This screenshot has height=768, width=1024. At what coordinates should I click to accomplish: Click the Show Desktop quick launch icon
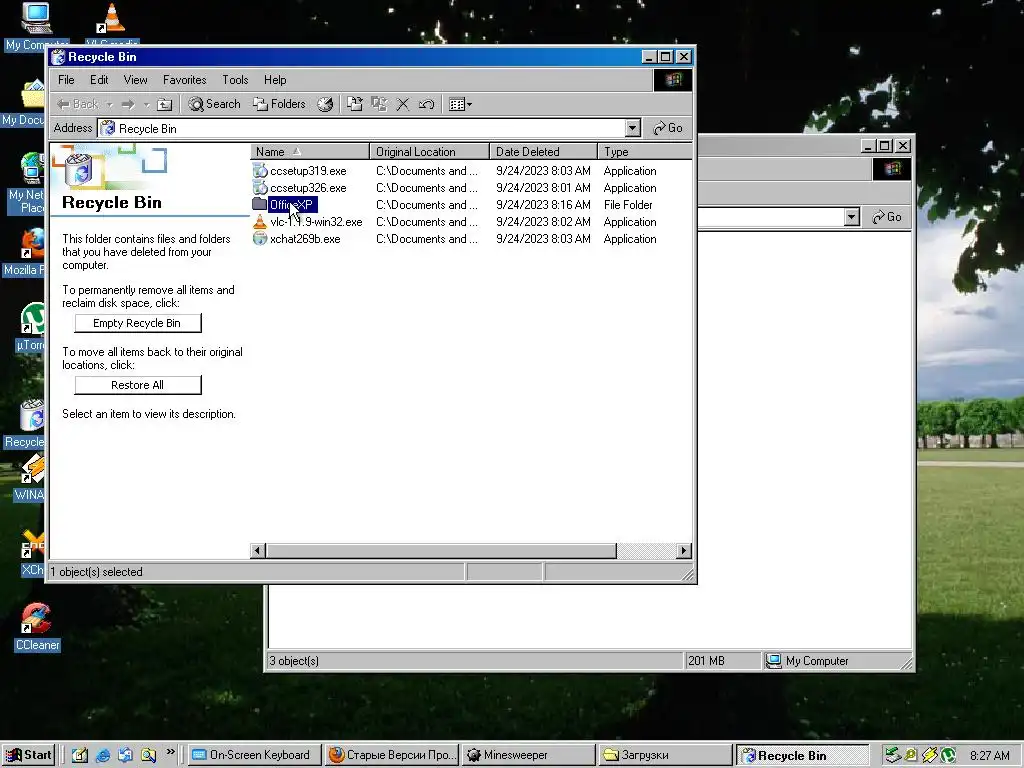click(x=80, y=755)
